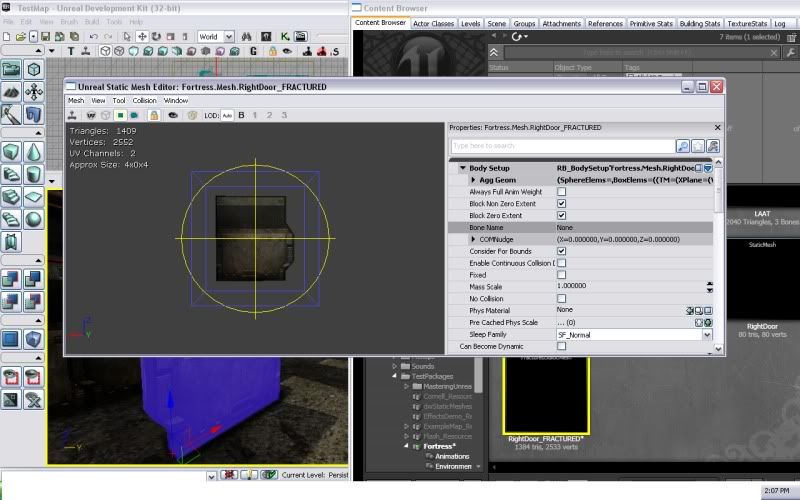The image size is (800, 500).
Task: Click the New file icon in the main toolbar
Action: point(7,37)
